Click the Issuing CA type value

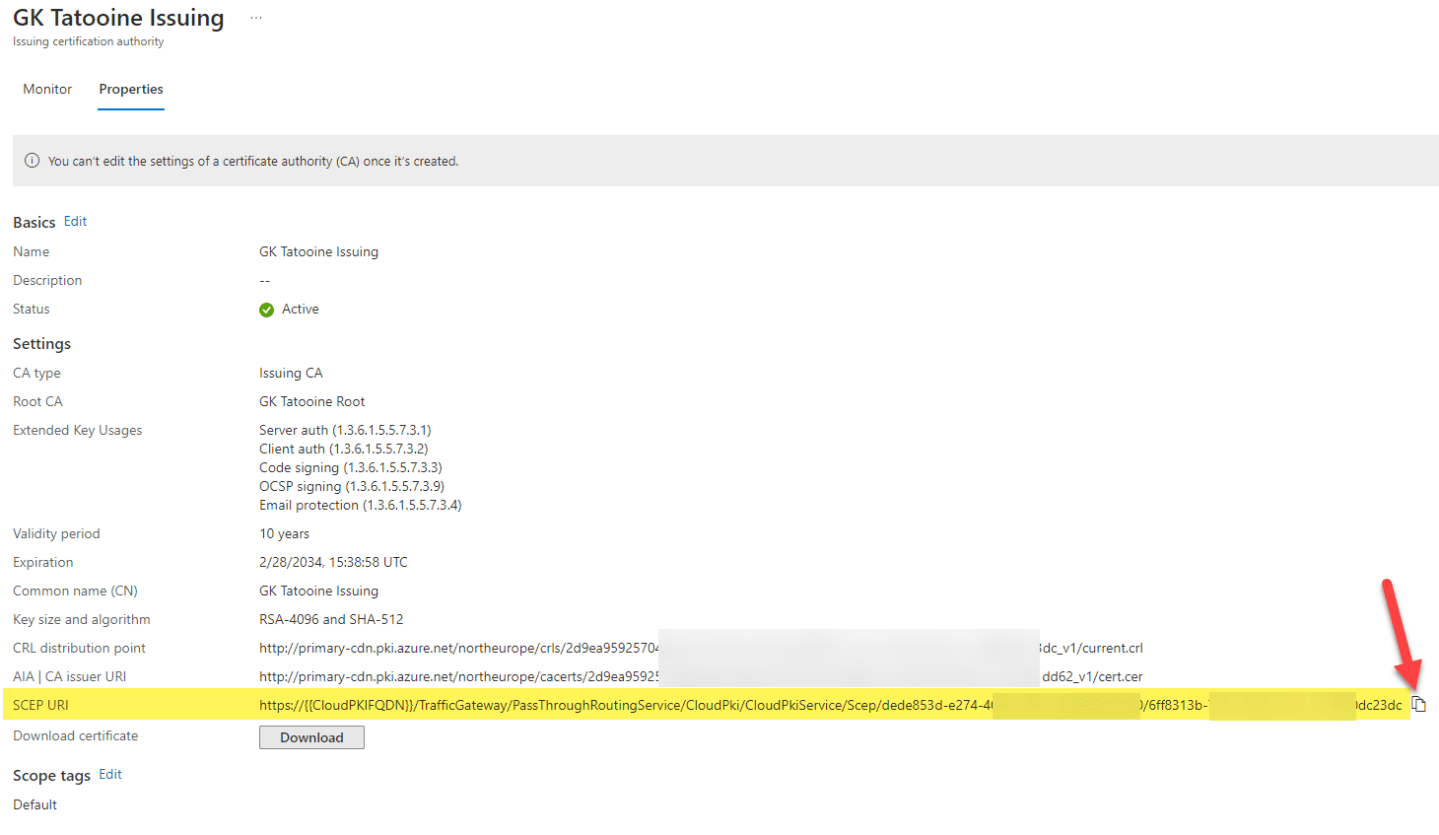[290, 372]
